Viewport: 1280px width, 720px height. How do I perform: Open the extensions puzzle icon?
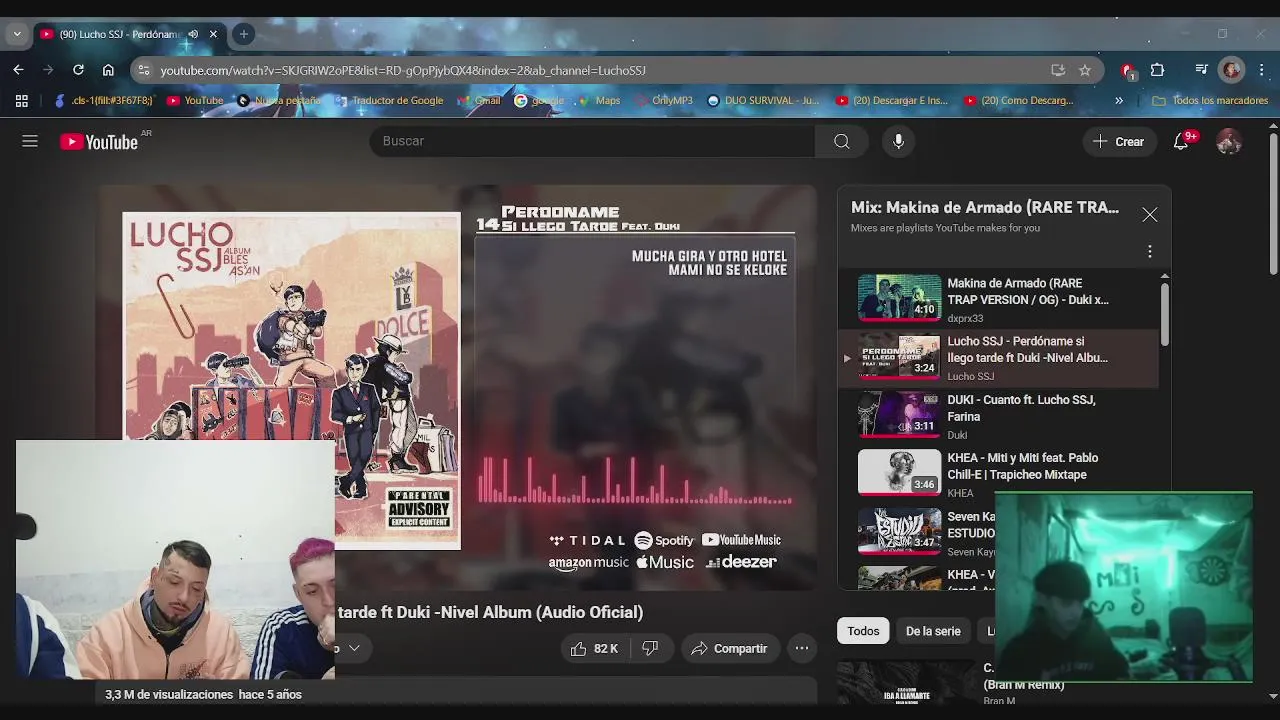point(1157,70)
